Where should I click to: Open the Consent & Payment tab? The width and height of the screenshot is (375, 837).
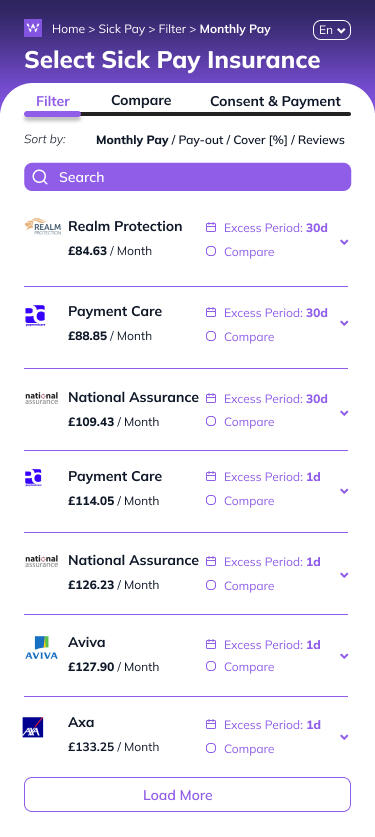[275, 101]
